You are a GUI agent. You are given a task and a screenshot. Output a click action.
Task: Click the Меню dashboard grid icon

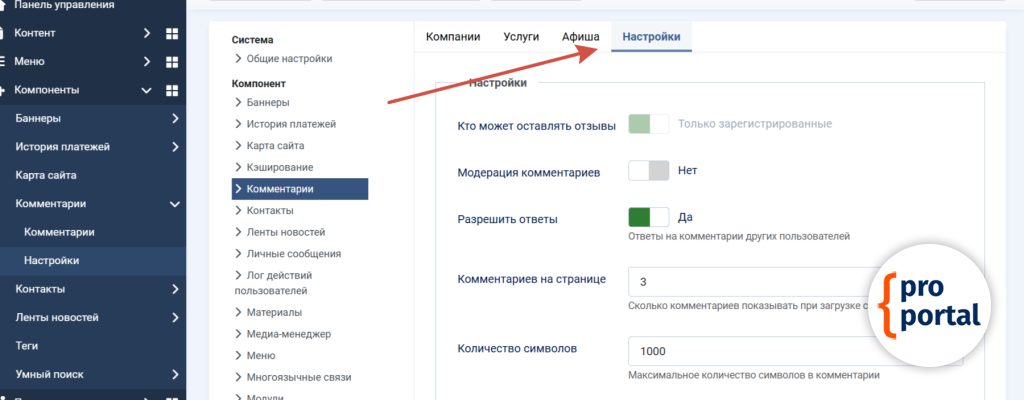(x=171, y=61)
